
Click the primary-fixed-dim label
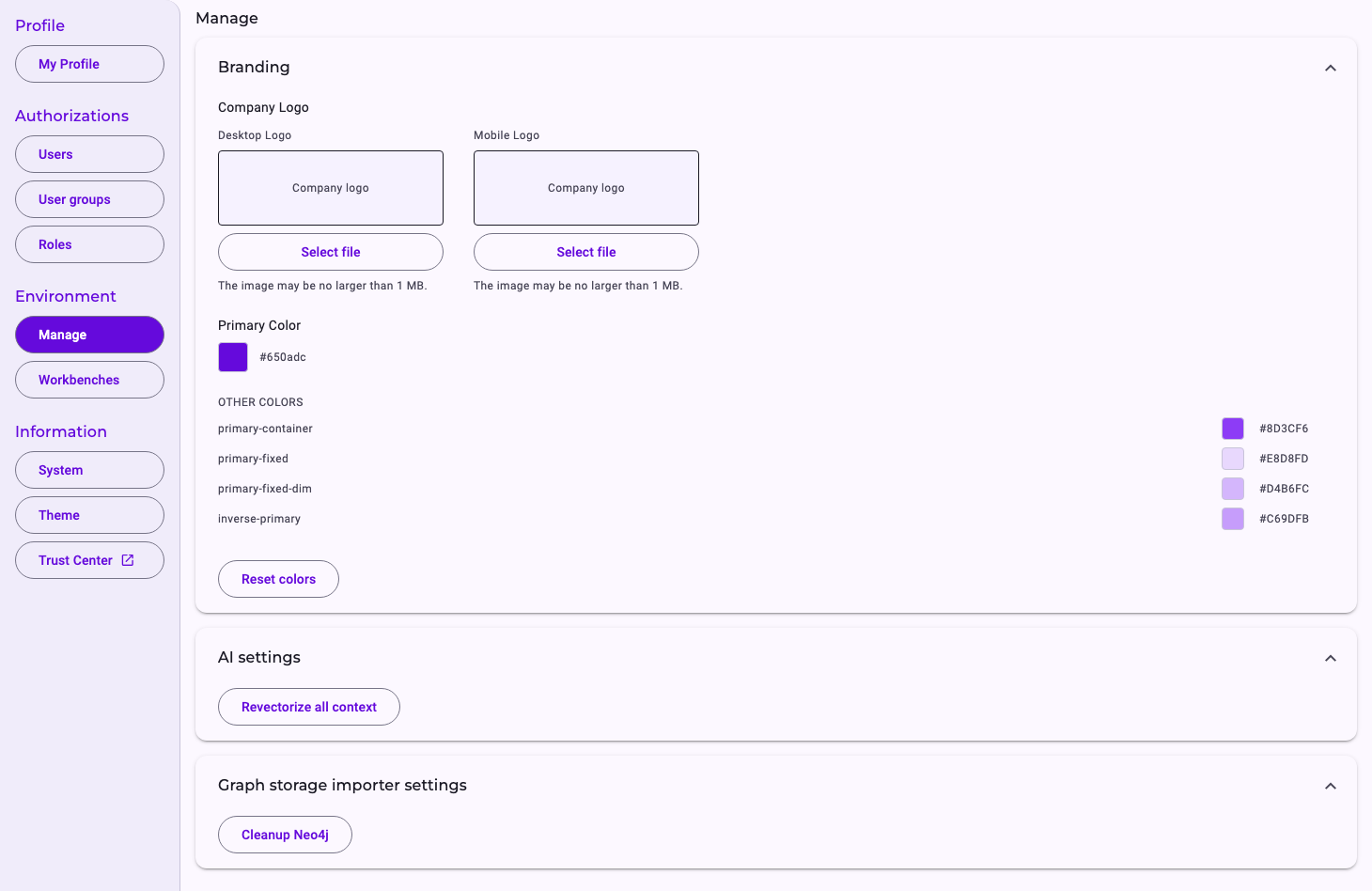[x=265, y=489]
